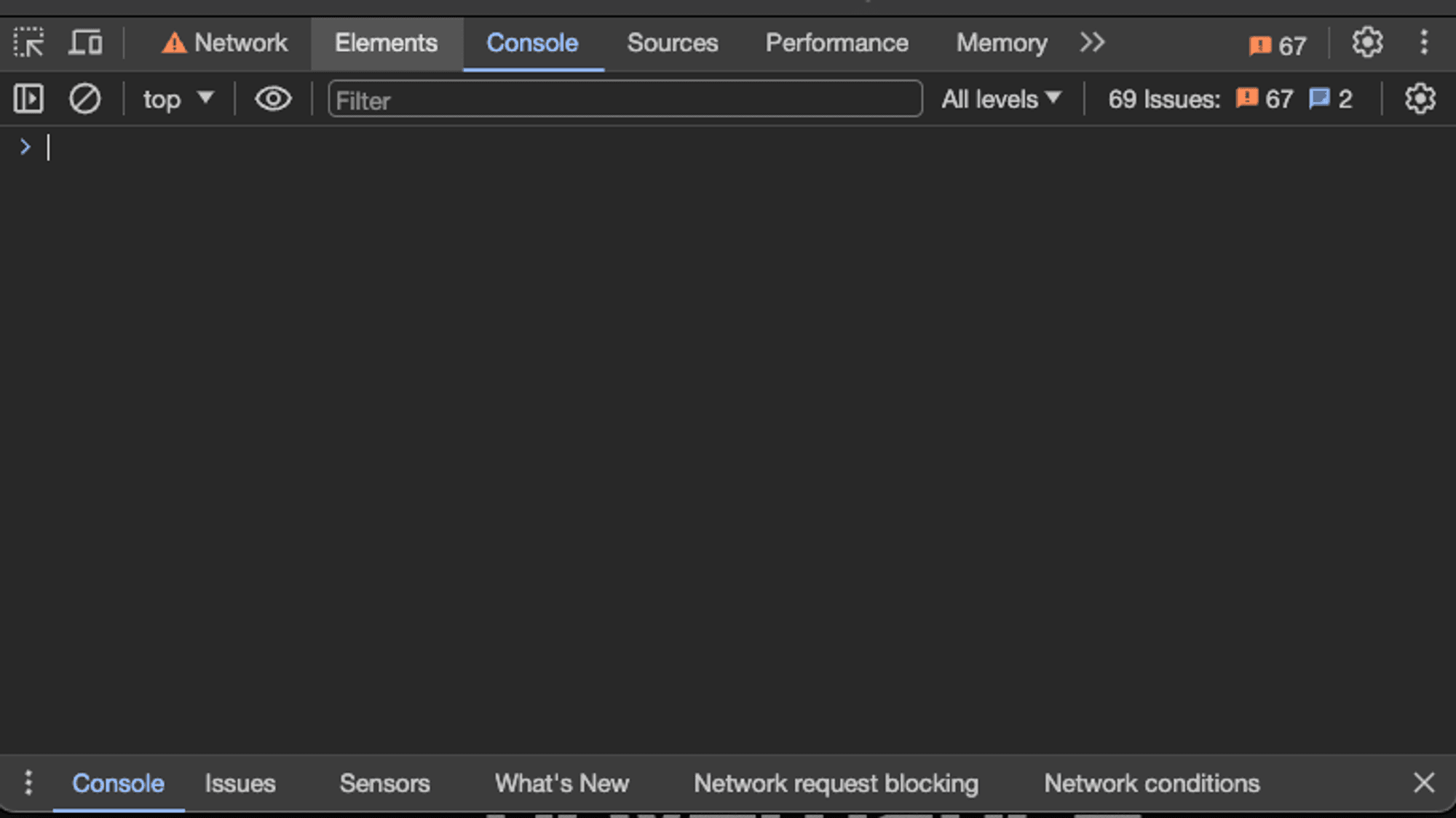
Task: Create a live expression with the eye icon
Action: tap(272, 99)
